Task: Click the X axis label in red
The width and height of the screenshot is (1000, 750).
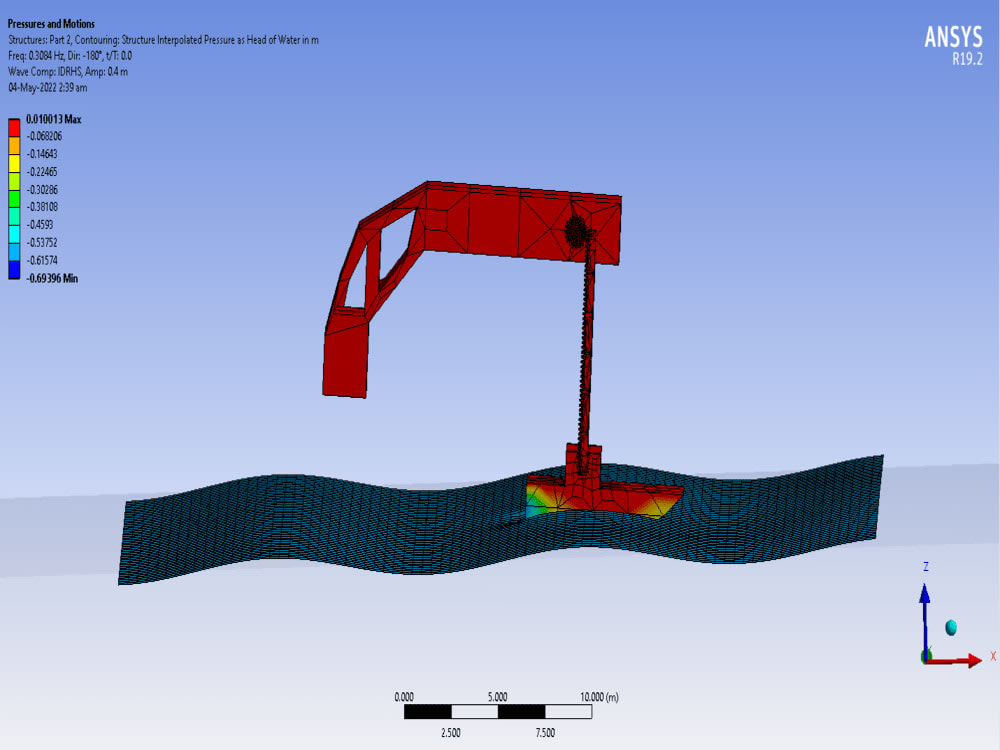Action: point(994,653)
